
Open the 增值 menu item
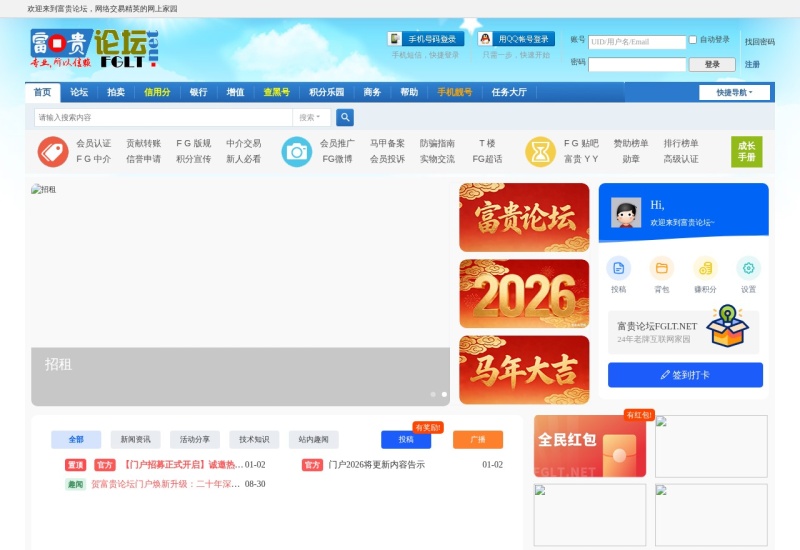tap(235, 92)
